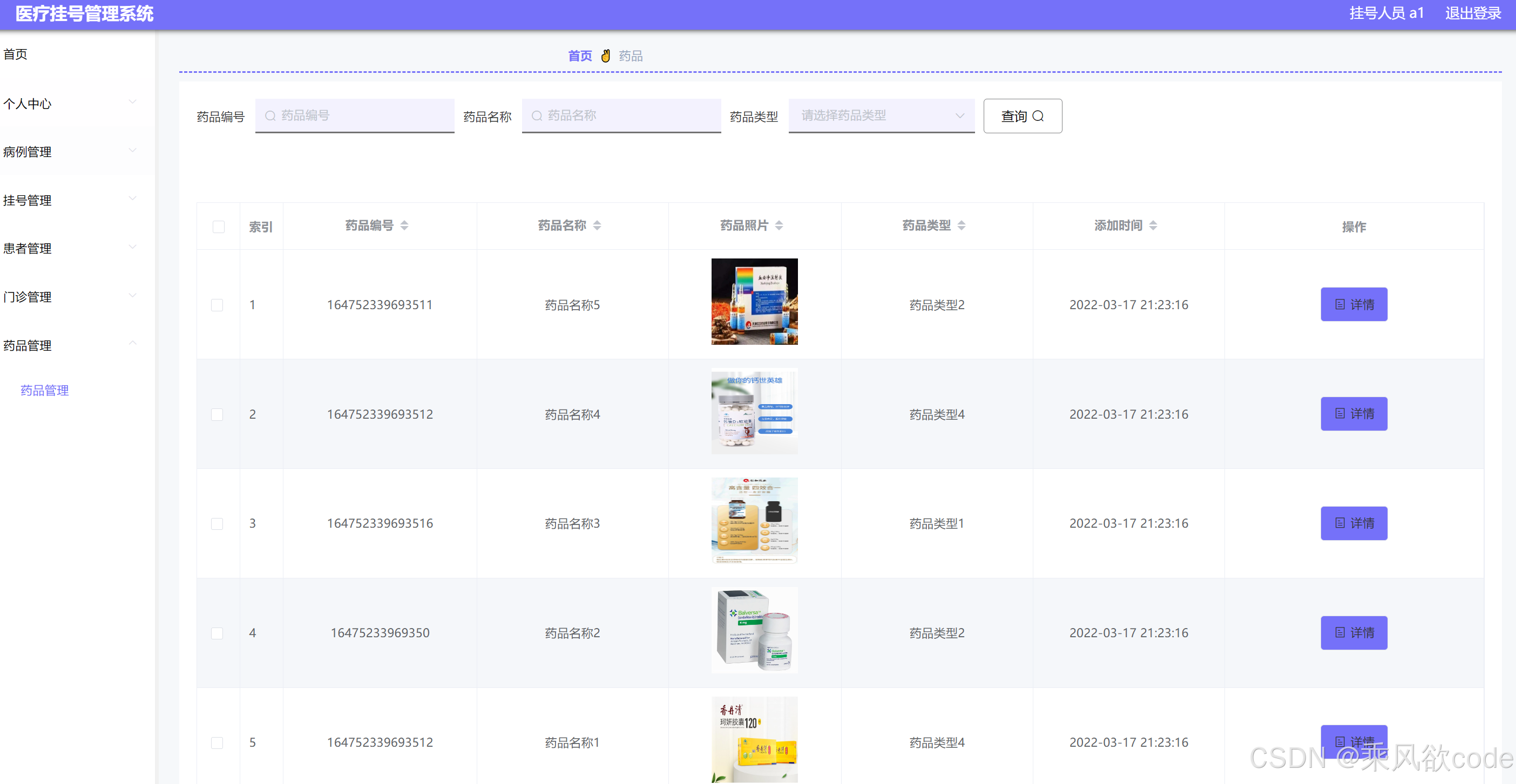
Task: Check the checkbox for row 1
Action: tap(217, 305)
